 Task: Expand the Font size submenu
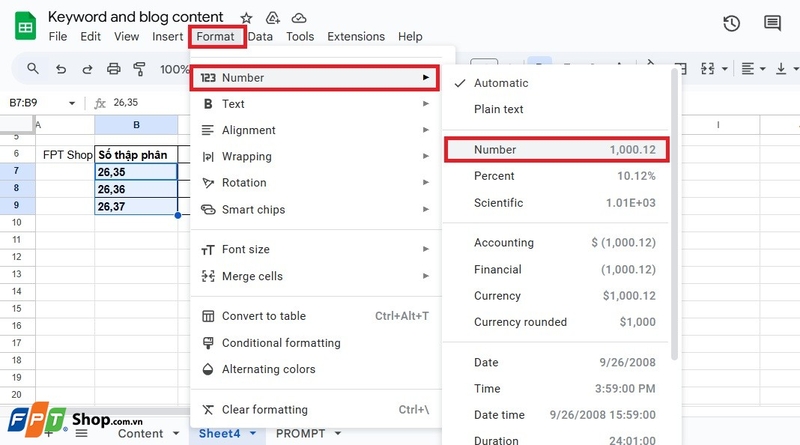coord(315,249)
